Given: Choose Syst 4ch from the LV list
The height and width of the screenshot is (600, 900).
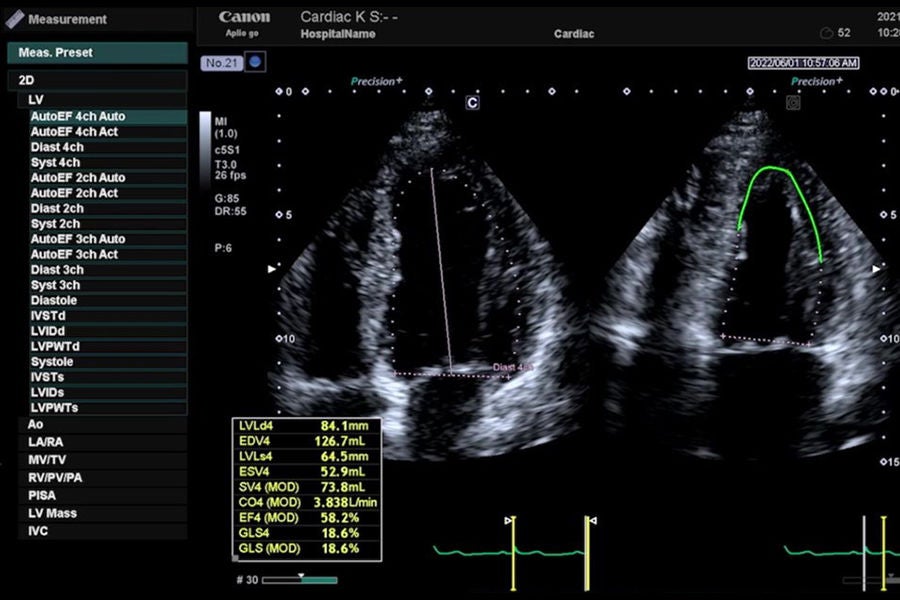Looking at the screenshot, I should [x=108, y=163].
